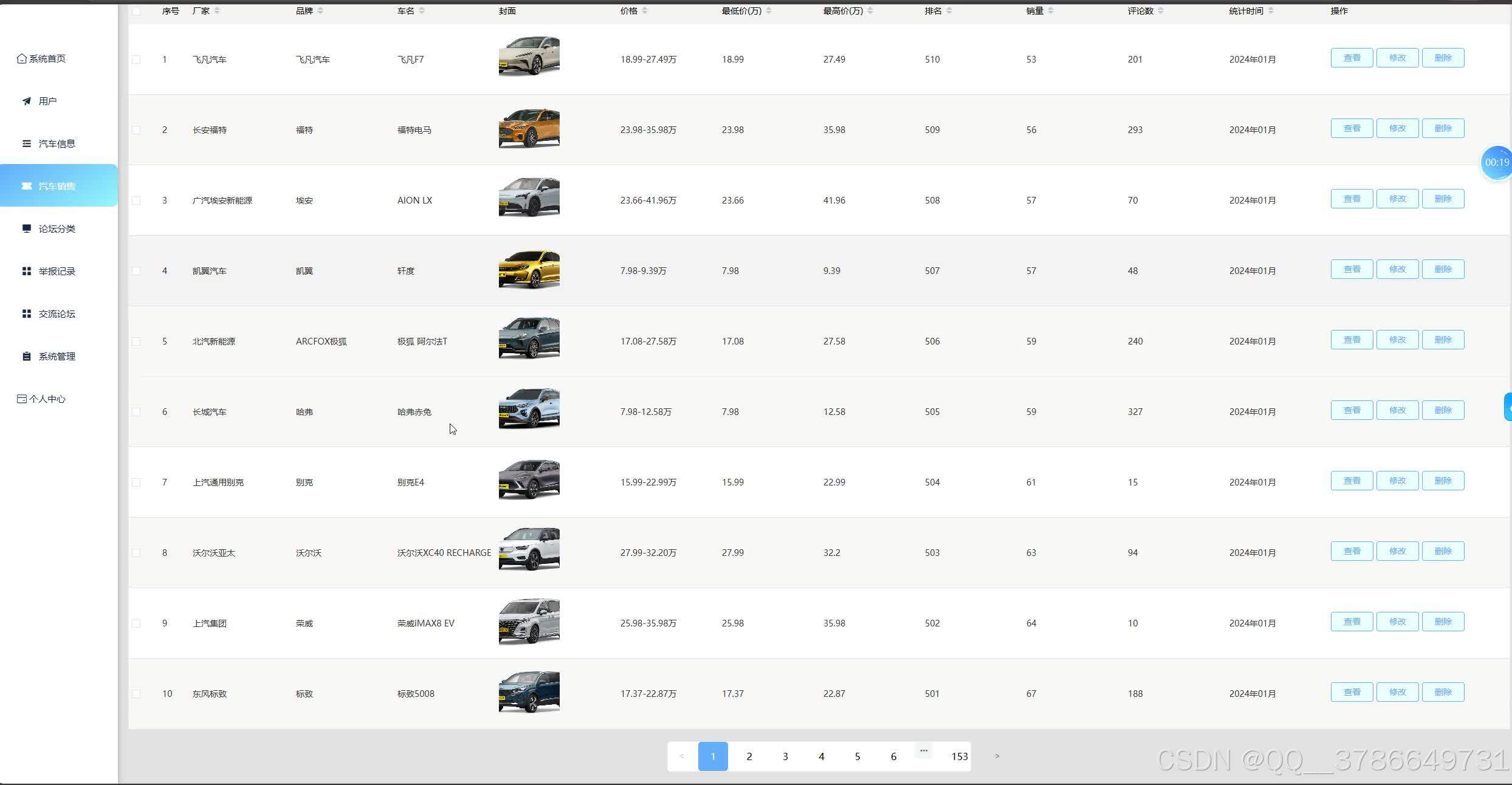Click the 汽车信息 list icon
The width and height of the screenshot is (1512, 785).
pos(26,143)
